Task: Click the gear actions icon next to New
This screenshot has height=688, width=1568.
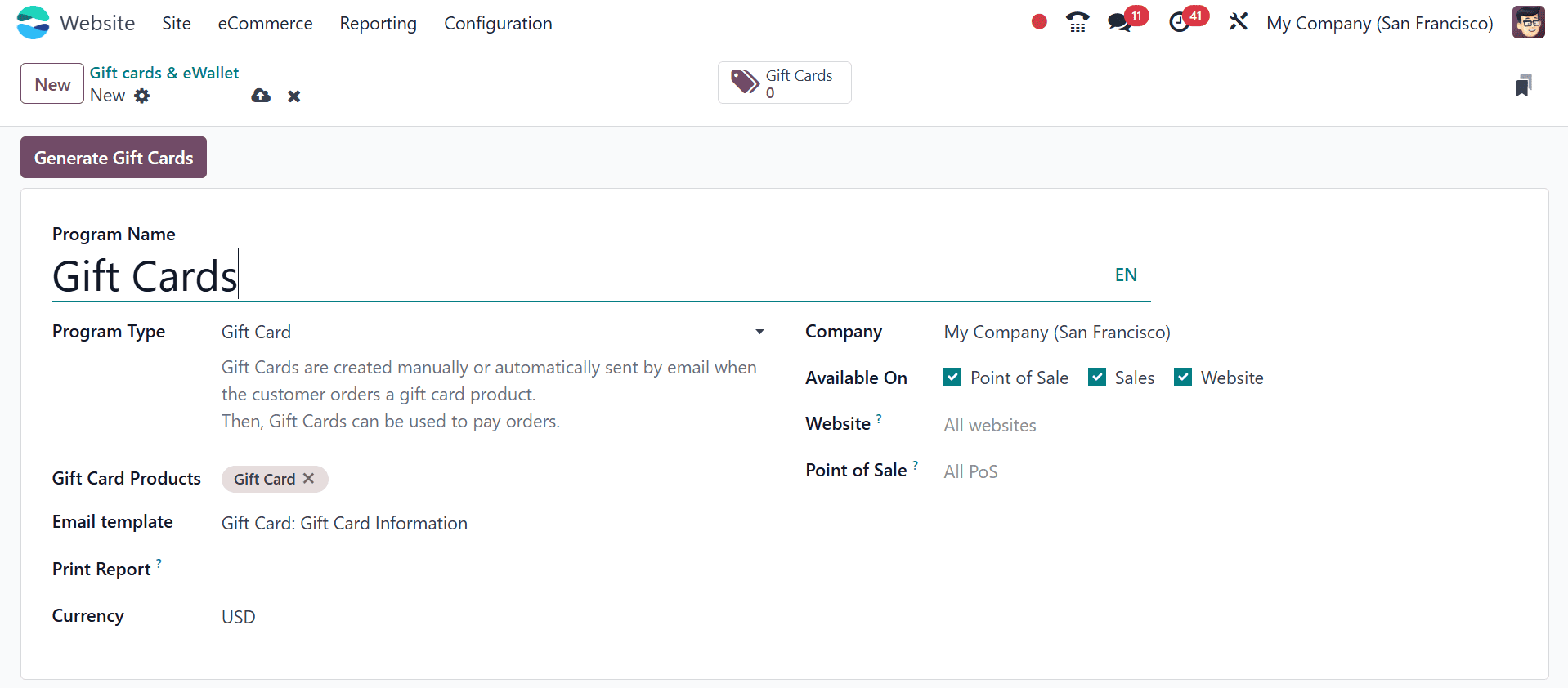Action: pyautogui.click(x=142, y=96)
